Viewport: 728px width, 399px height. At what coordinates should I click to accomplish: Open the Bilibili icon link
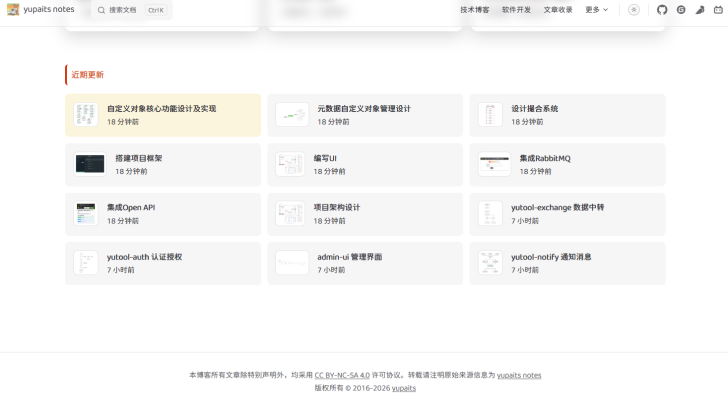(718, 10)
